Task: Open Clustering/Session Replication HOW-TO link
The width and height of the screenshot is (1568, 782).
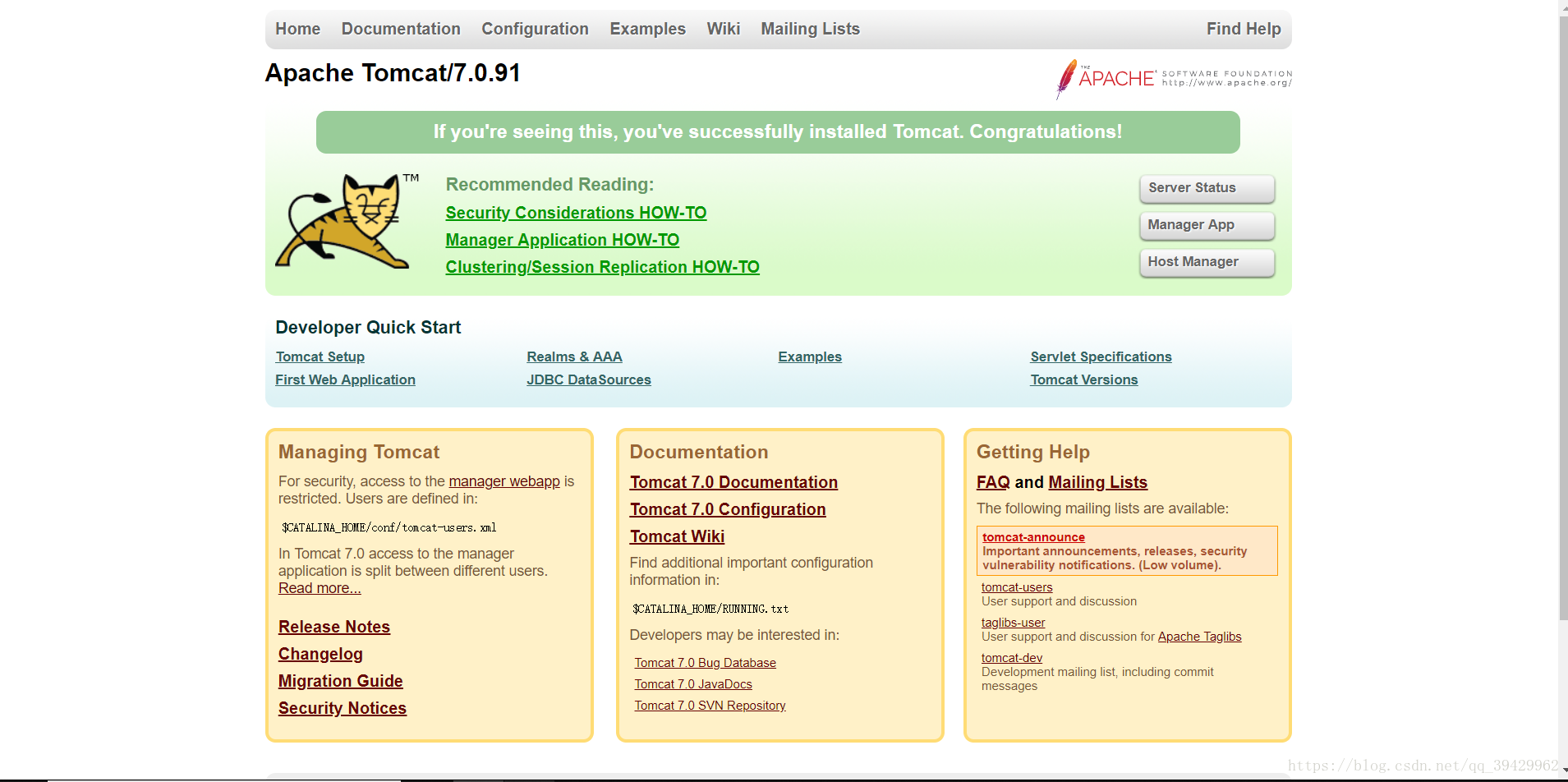Action: 602,267
